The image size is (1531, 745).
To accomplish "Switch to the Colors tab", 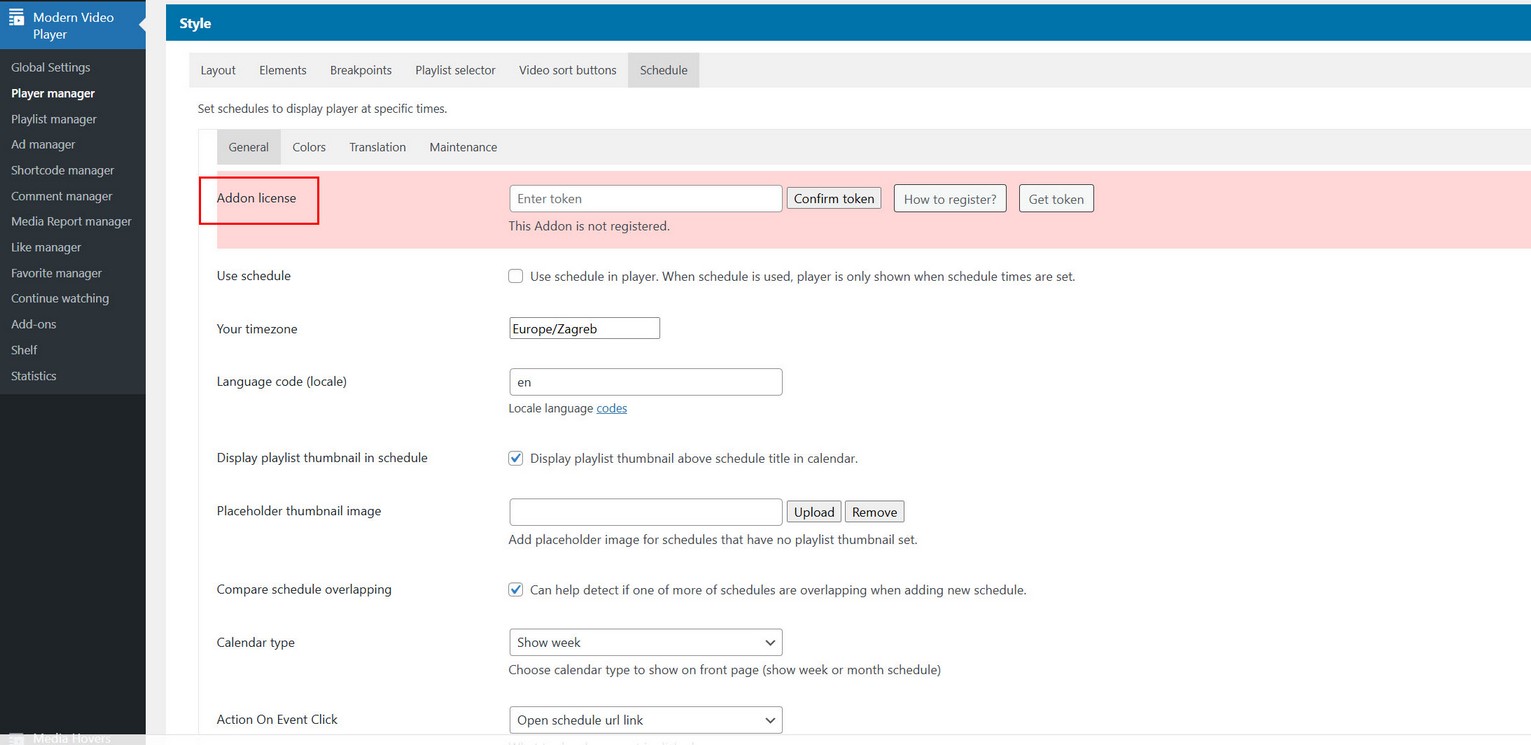I will [x=309, y=147].
